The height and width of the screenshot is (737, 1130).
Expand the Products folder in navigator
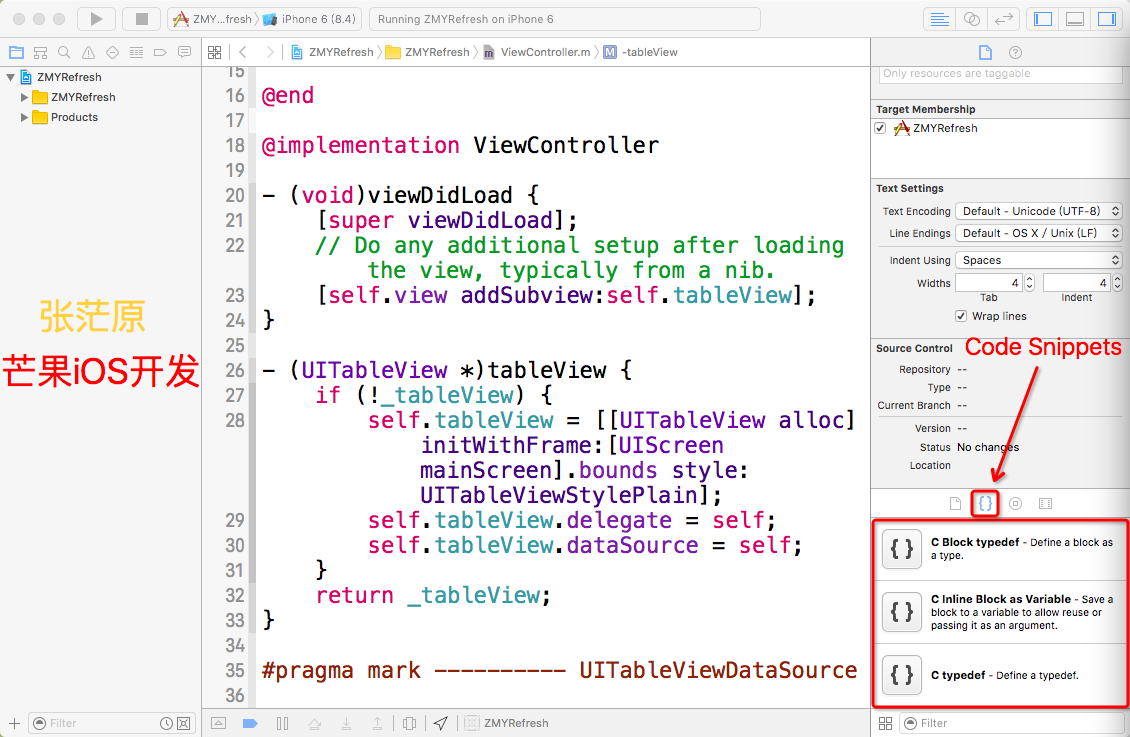pos(25,117)
